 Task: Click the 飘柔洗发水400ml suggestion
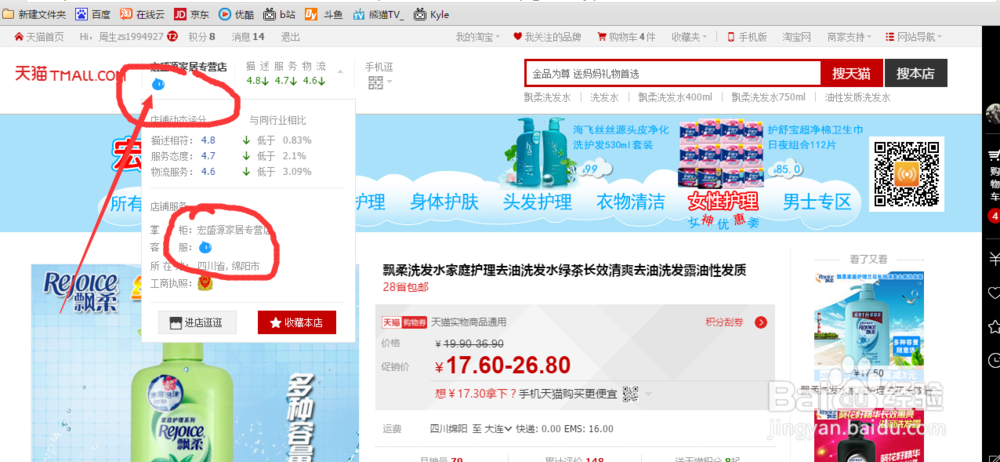pyautogui.click(x=675, y=98)
